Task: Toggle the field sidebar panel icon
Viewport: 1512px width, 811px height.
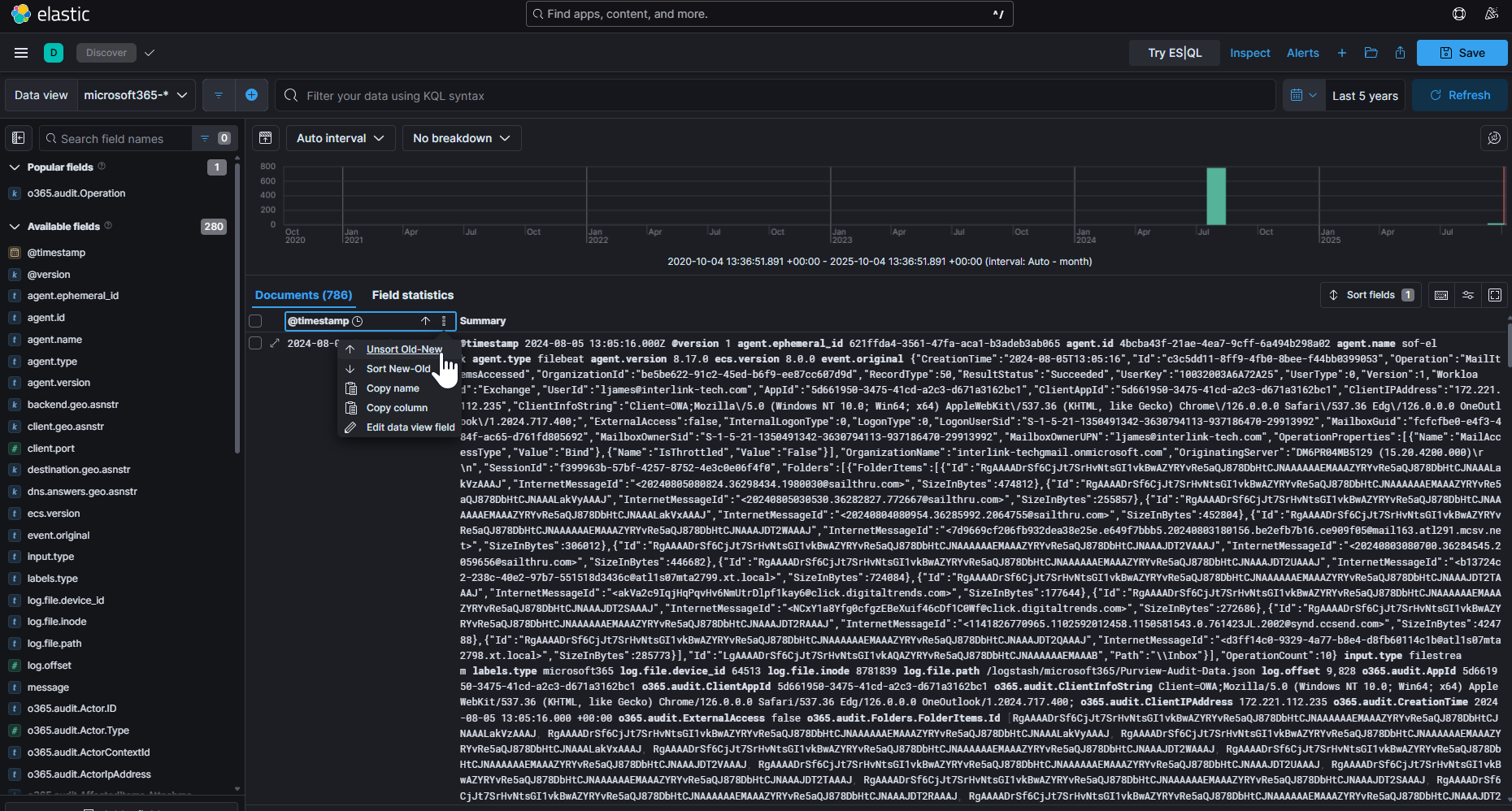Action: point(19,138)
